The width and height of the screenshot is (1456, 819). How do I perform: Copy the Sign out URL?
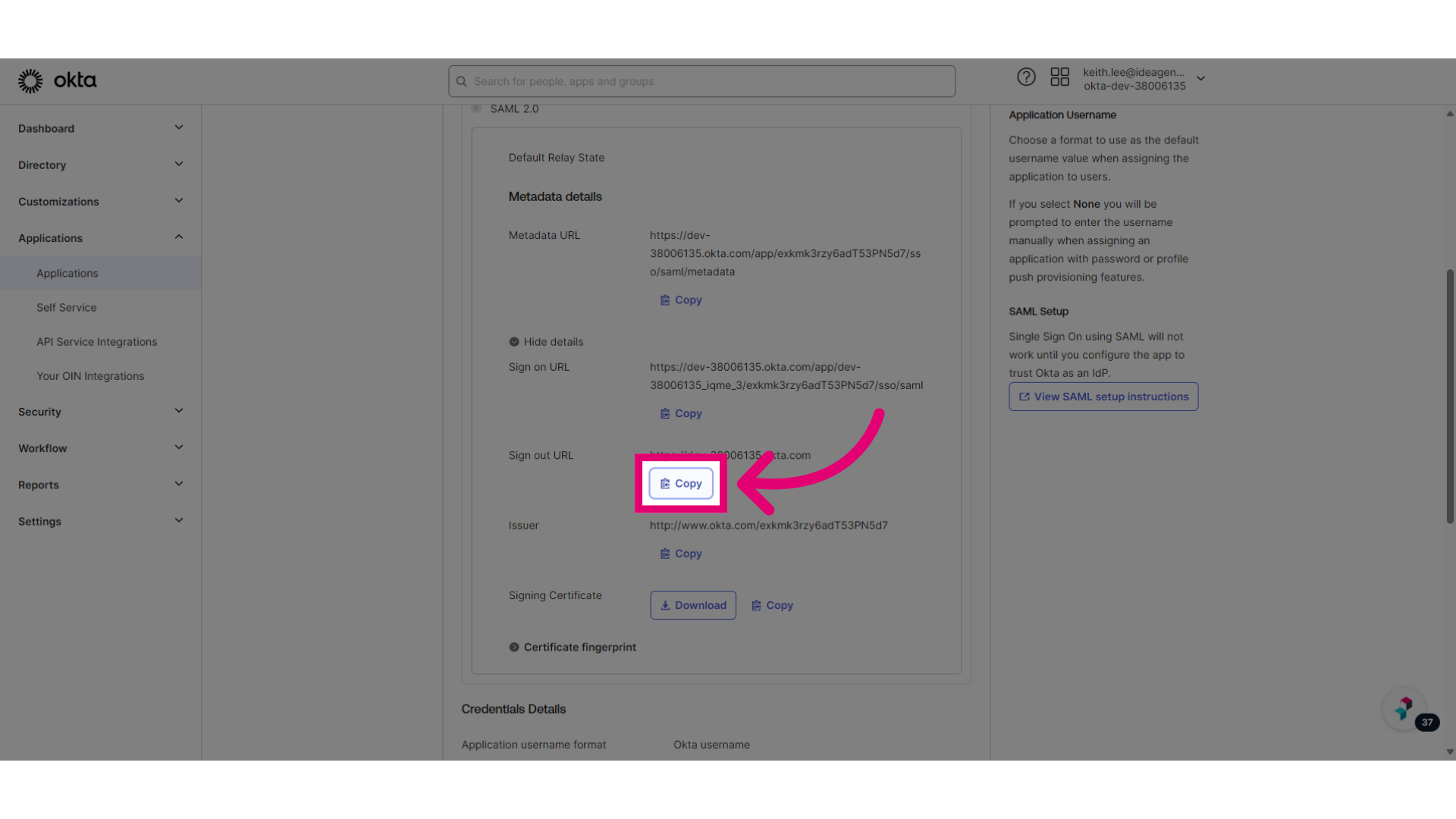[681, 484]
